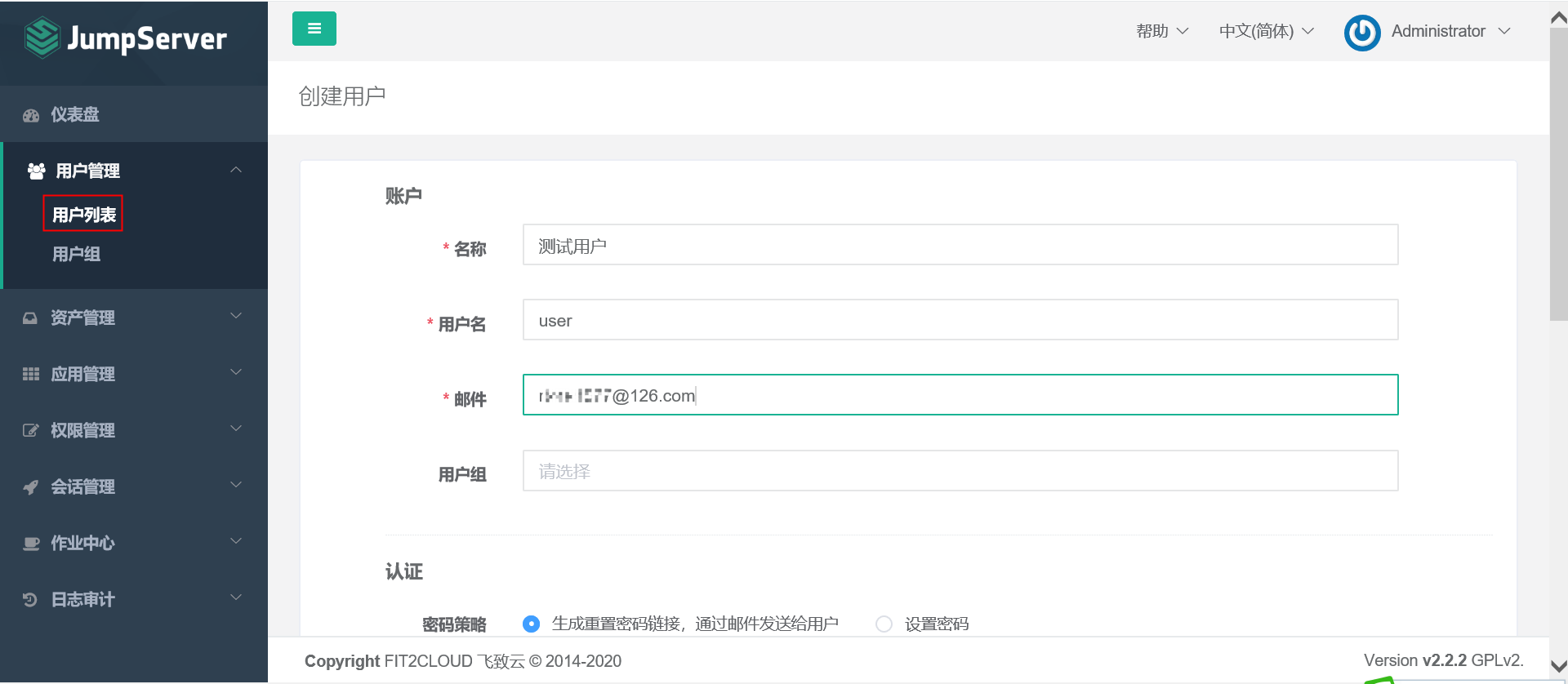Collapse the 用户管理 menu chevron

[236, 170]
